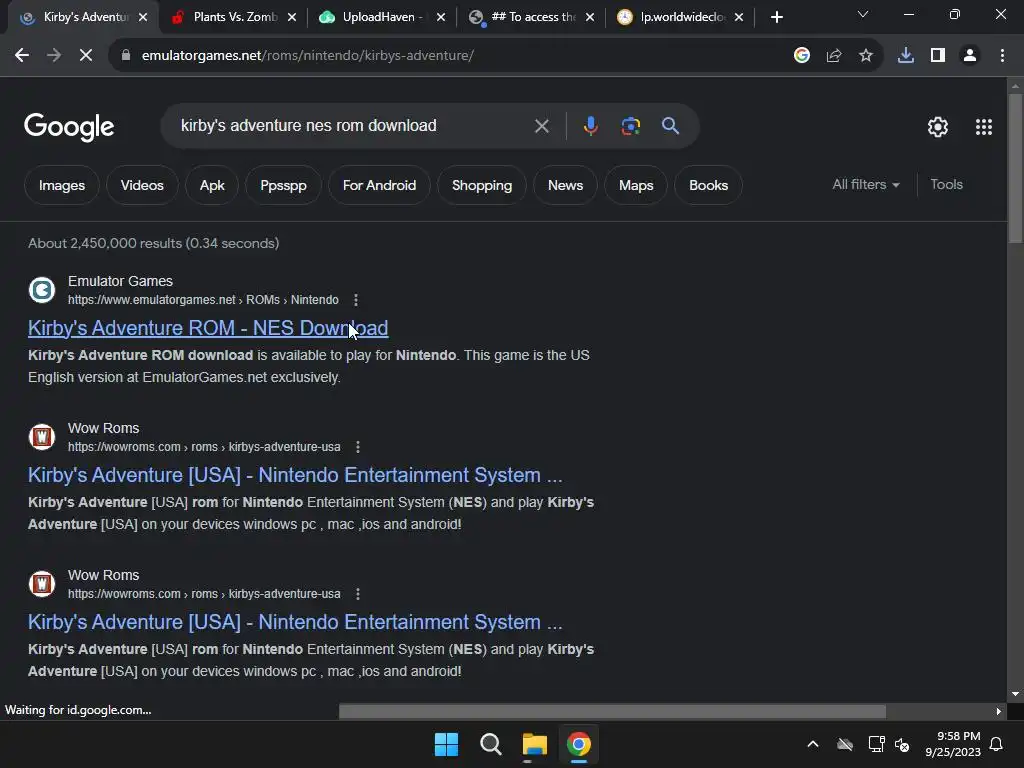Switch to the UploadHaven tab
Viewport: 1024px width, 768px height.
click(x=382, y=17)
